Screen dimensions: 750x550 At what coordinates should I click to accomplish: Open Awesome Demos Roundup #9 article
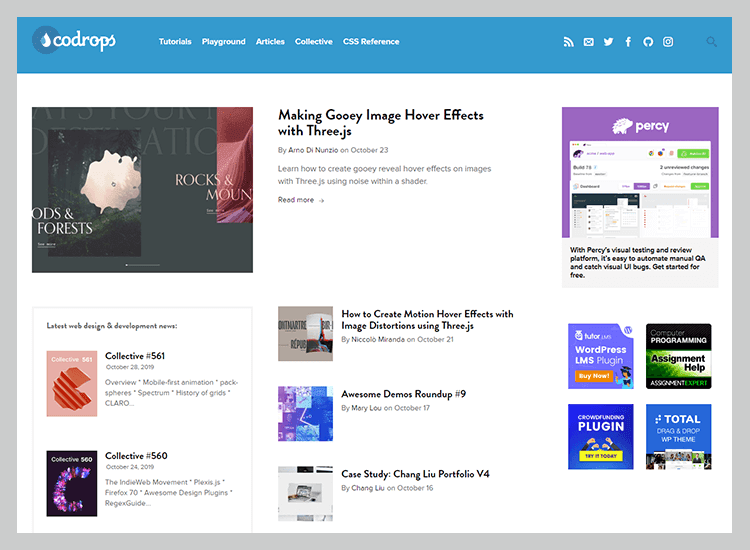[x=403, y=394]
